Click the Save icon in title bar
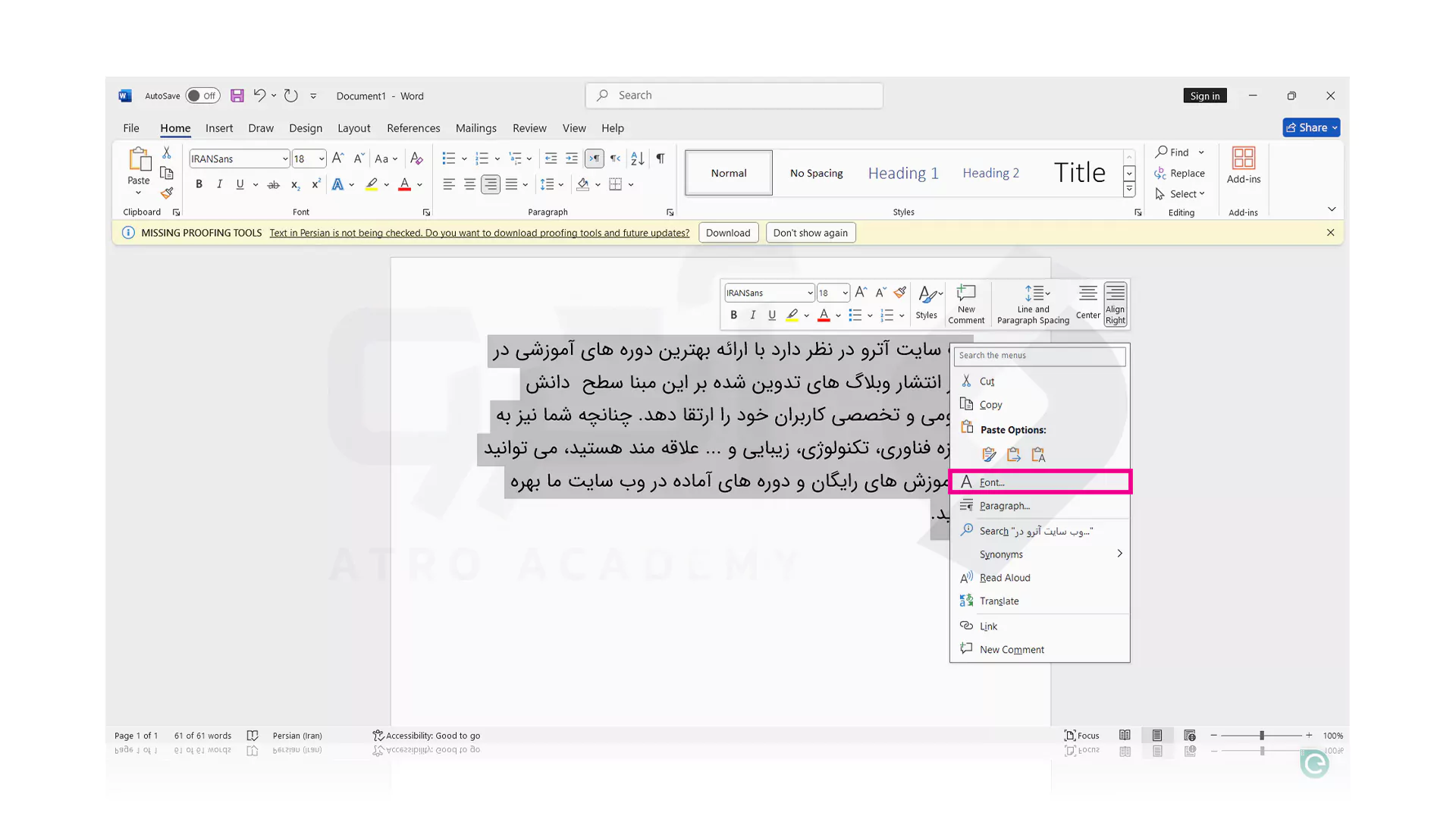Viewport: 1456px width, 819px height. click(237, 96)
